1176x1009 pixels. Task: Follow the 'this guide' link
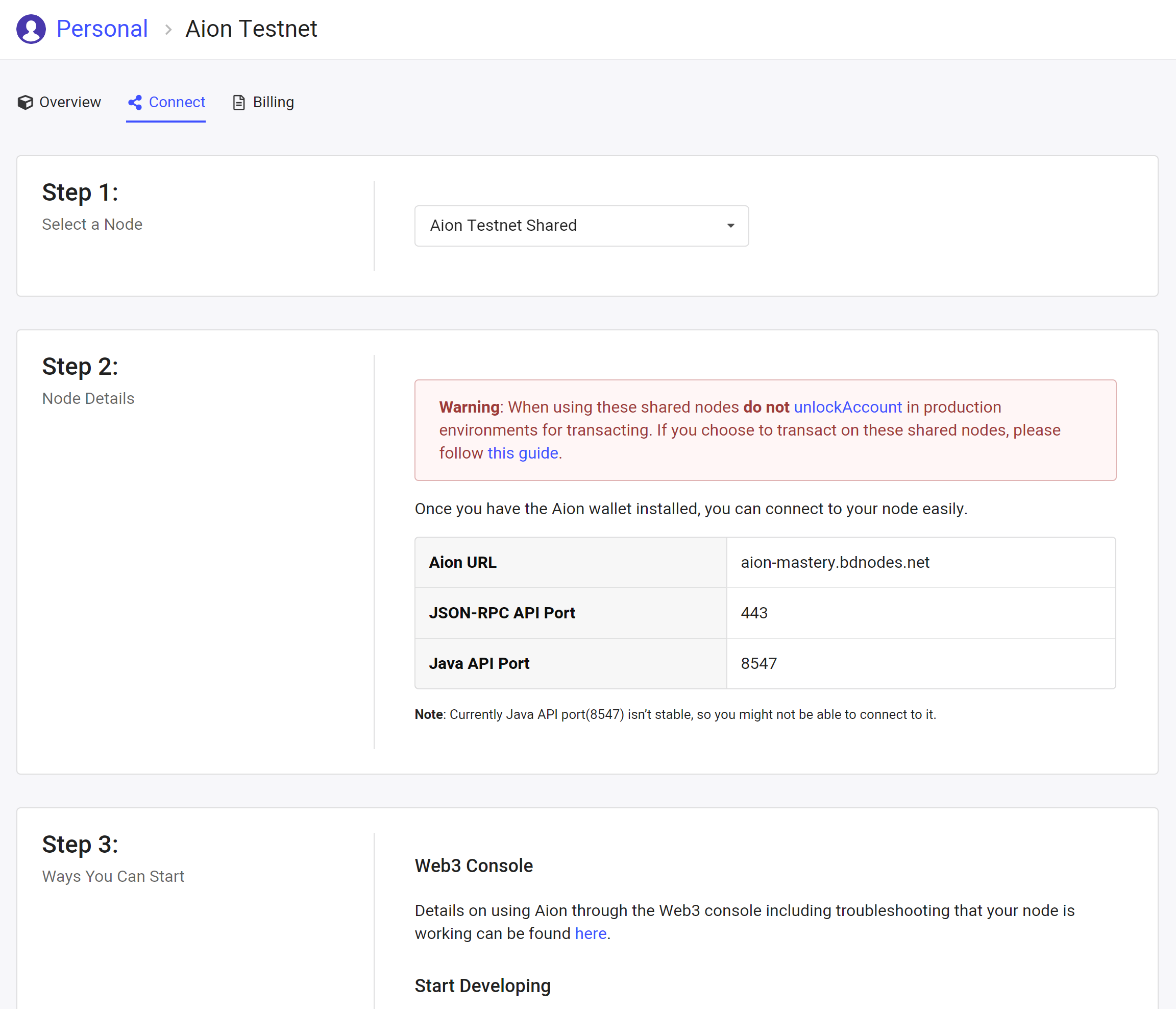(x=522, y=453)
